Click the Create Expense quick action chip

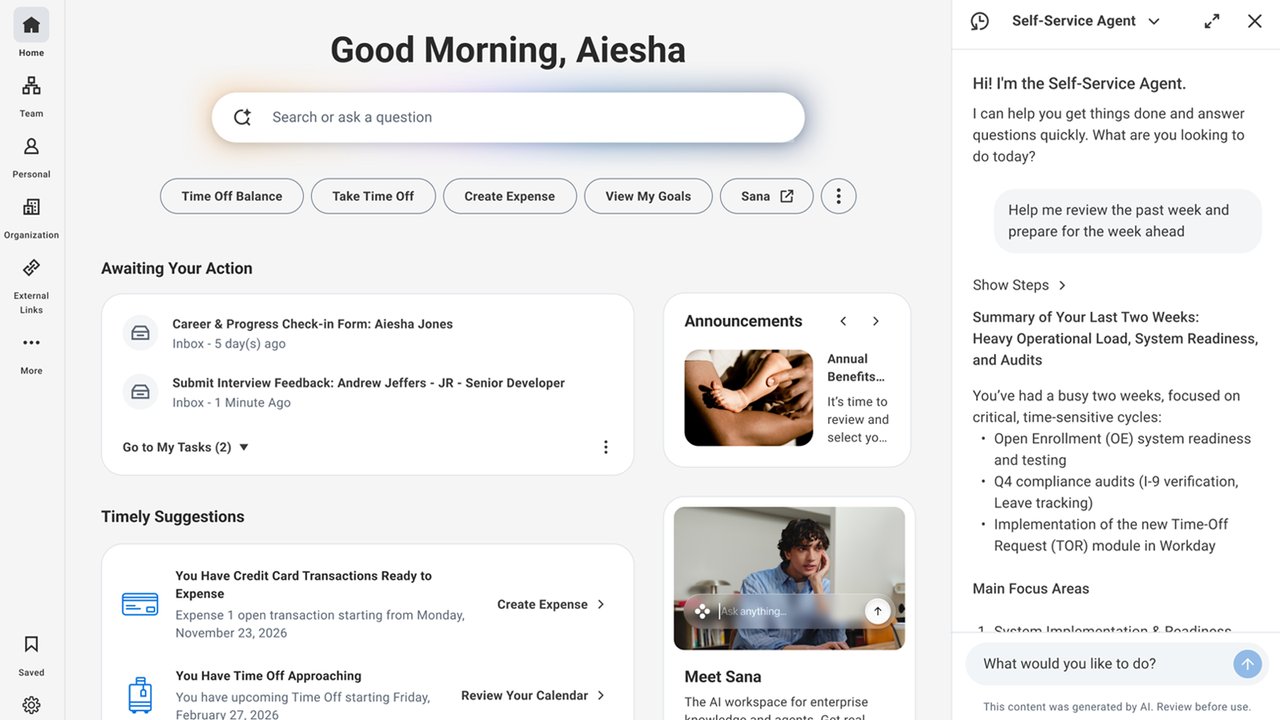(510, 196)
